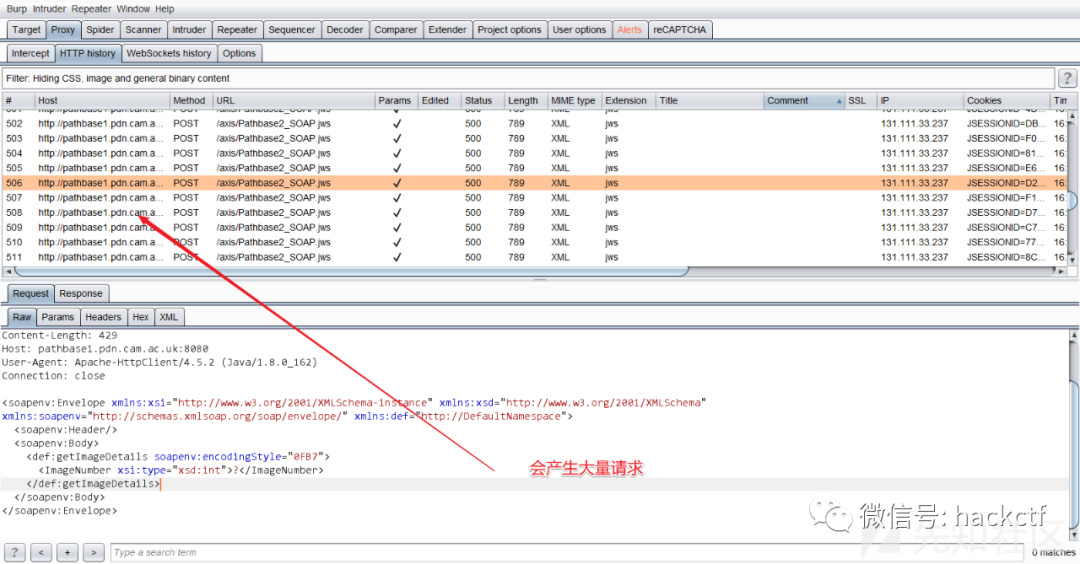Click IP cell of row 507
Screen dimensions: 1080x564
[915, 198]
